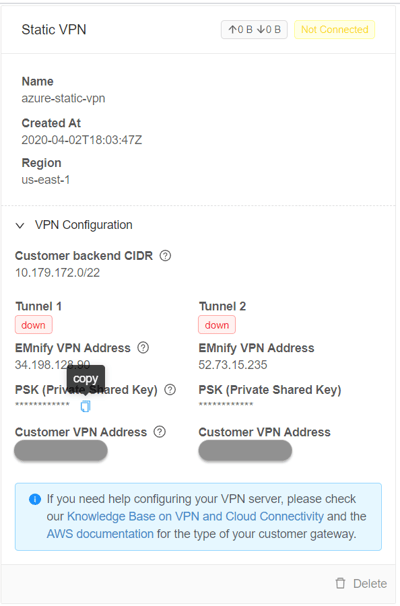Click the trash icon next to Delete
Image resolution: width=400 pixels, height=606 pixels.
point(340,583)
